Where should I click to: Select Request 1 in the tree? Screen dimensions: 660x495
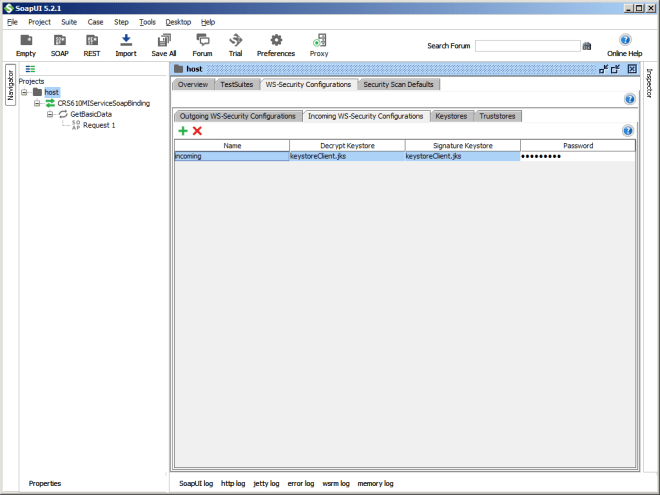(x=99, y=125)
